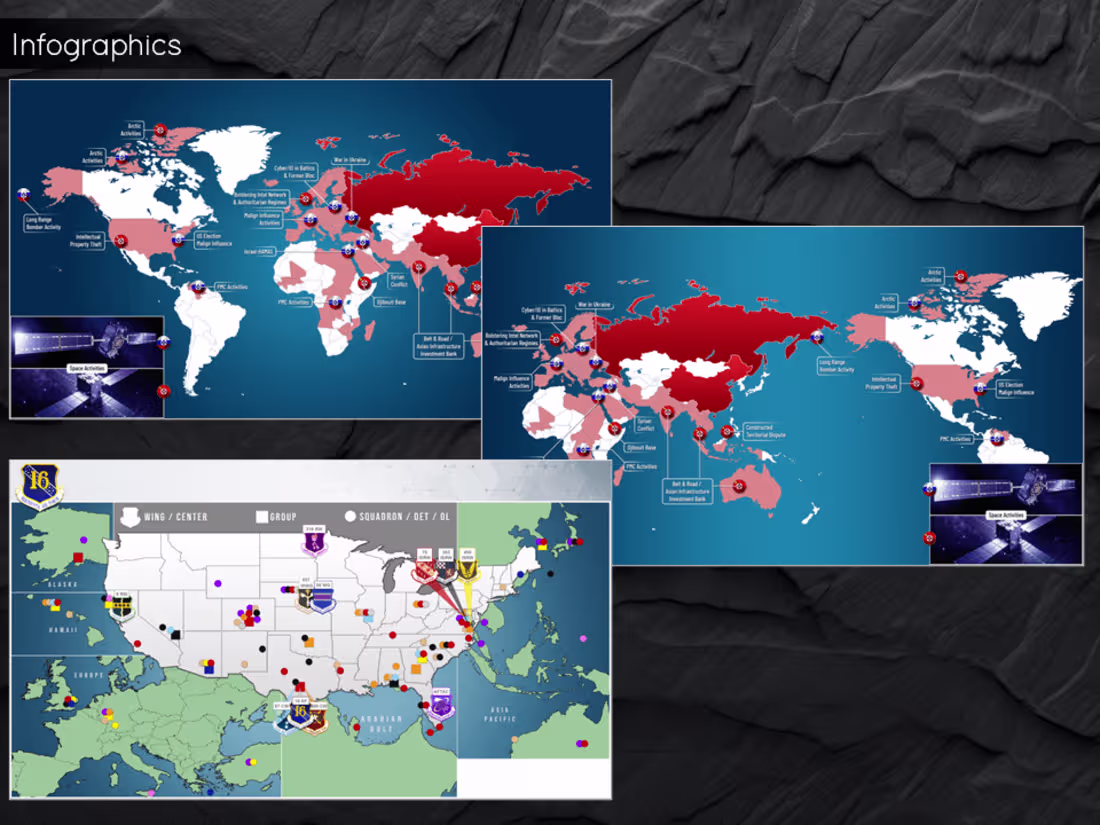
Task: Select the 16th Air Force emblem
Action: pos(40,485)
